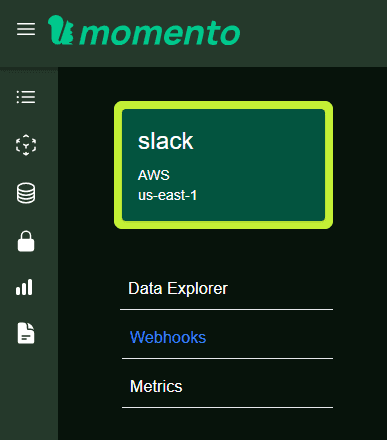Open the document icon in sidebar
The image size is (387, 440).
[x=26, y=333]
